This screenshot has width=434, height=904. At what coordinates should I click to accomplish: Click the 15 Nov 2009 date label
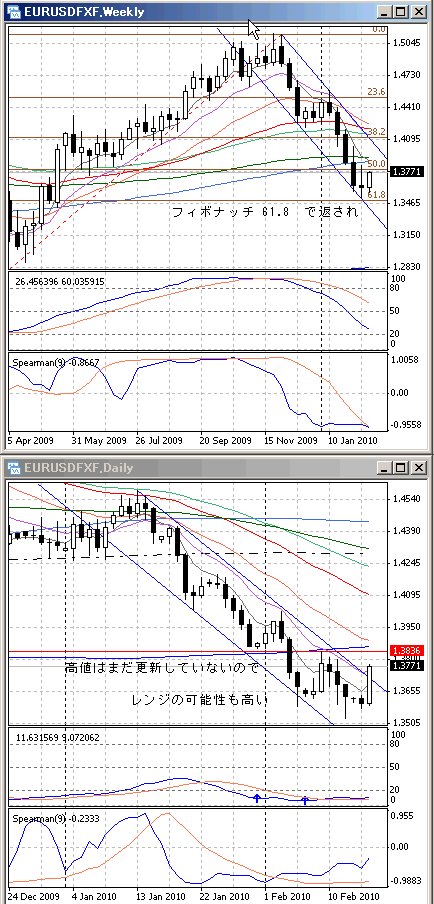[291, 440]
